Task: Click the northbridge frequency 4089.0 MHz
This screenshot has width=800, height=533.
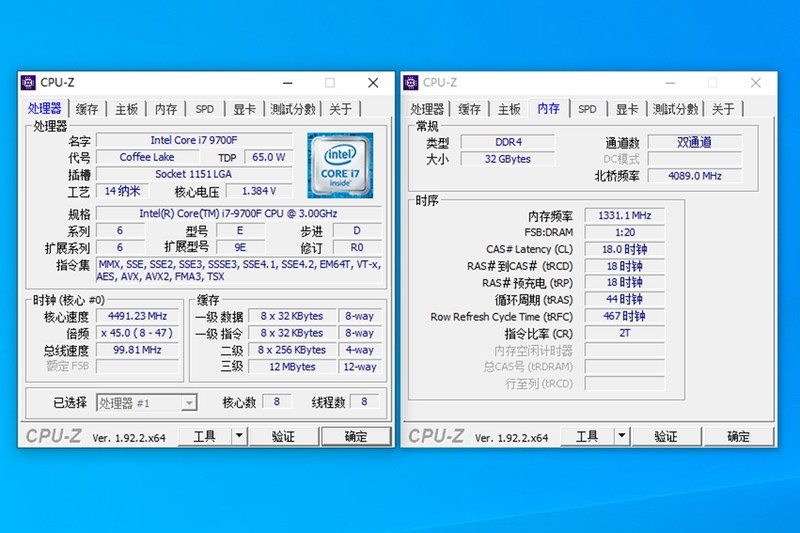Action: (694, 175)
